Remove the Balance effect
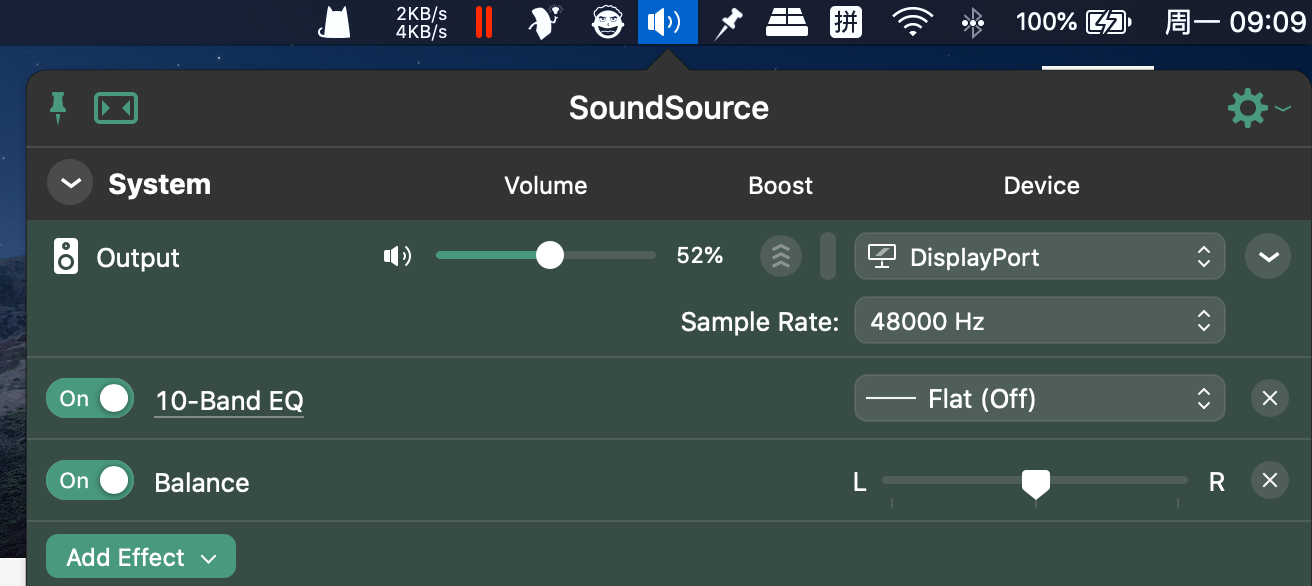The image size is (1312, 586). (1269, 481)
